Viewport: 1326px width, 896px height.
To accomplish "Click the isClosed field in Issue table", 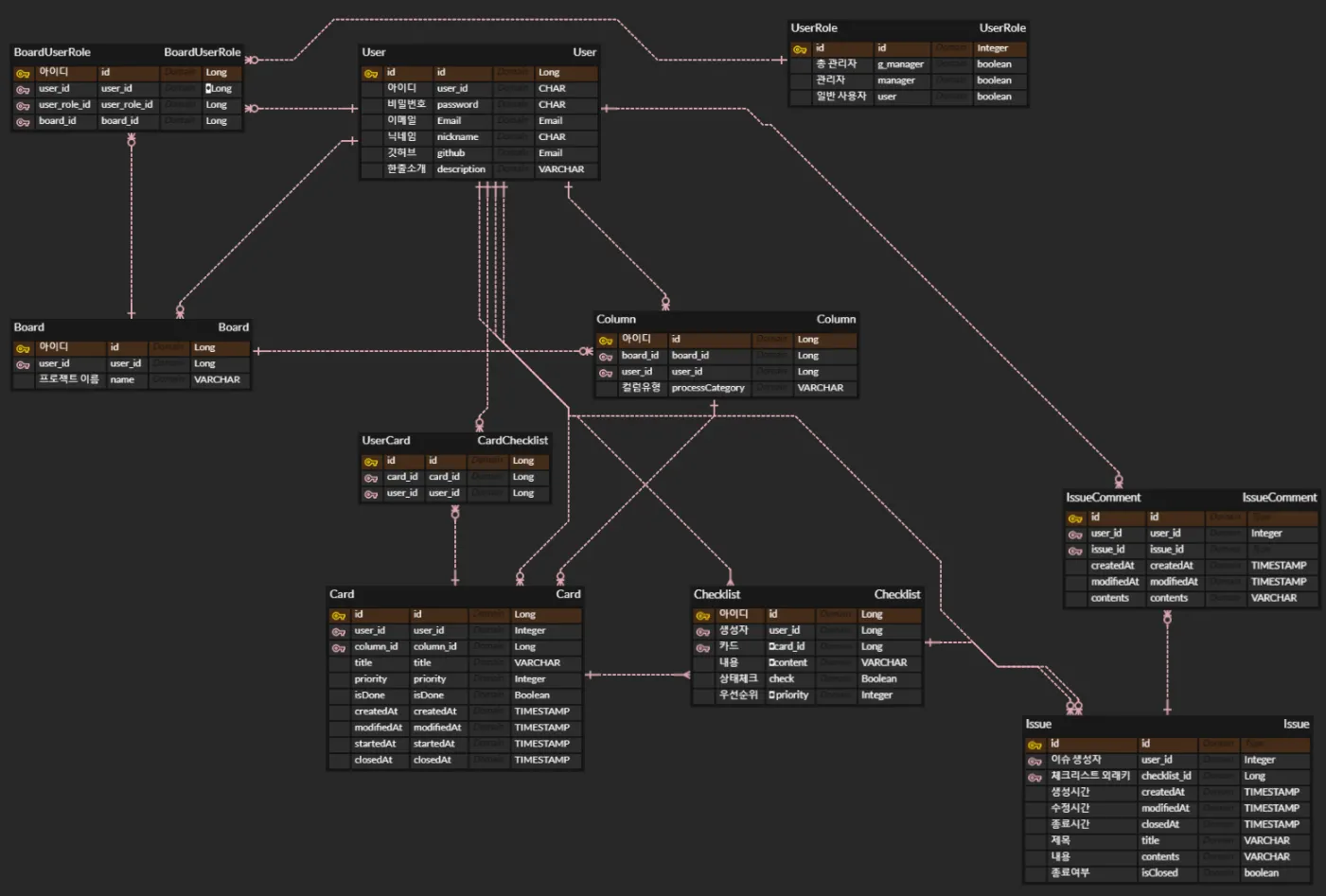I will click(x=1159, y=873).
